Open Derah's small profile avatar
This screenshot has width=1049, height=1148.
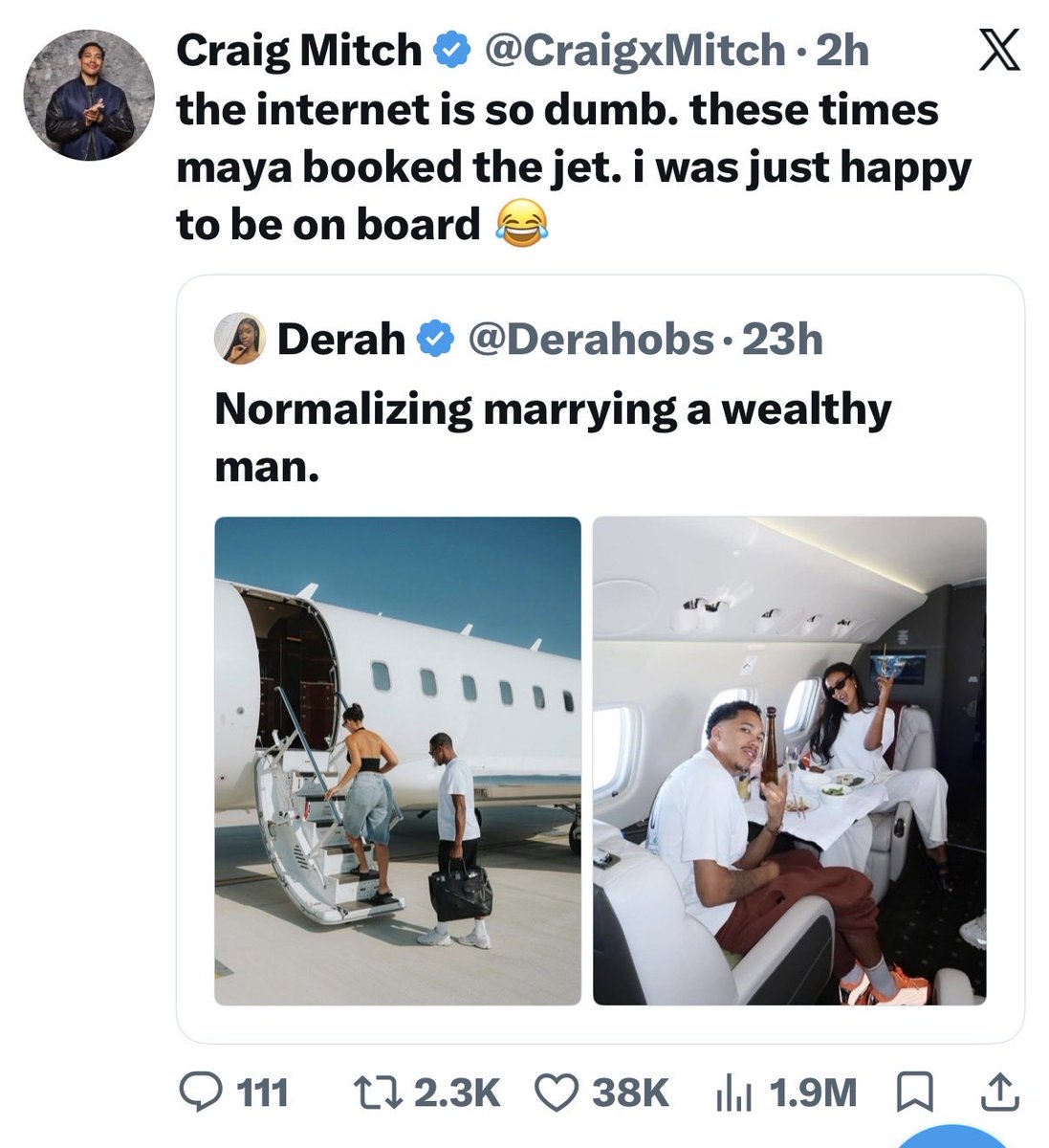point(240,339)
